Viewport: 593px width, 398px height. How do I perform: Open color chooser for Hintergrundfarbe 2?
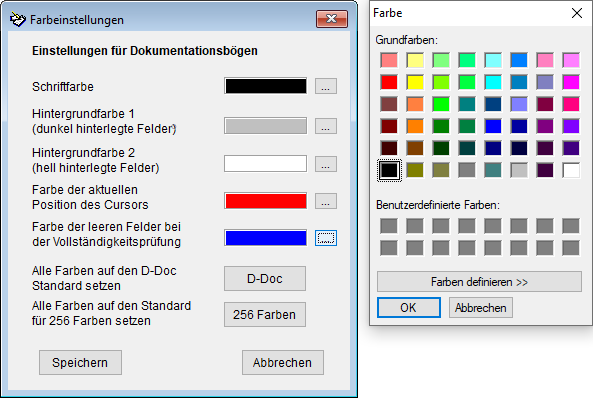click(x=326, y=164)
